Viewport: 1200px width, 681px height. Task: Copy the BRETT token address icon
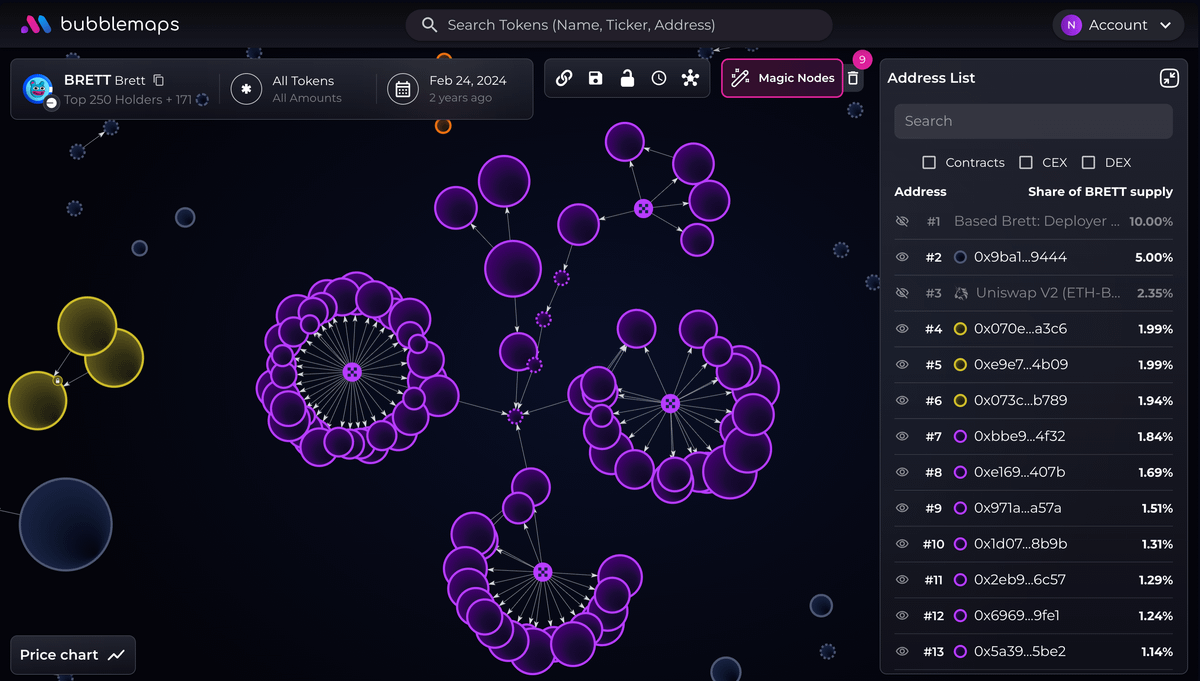(x=158, y=80)
